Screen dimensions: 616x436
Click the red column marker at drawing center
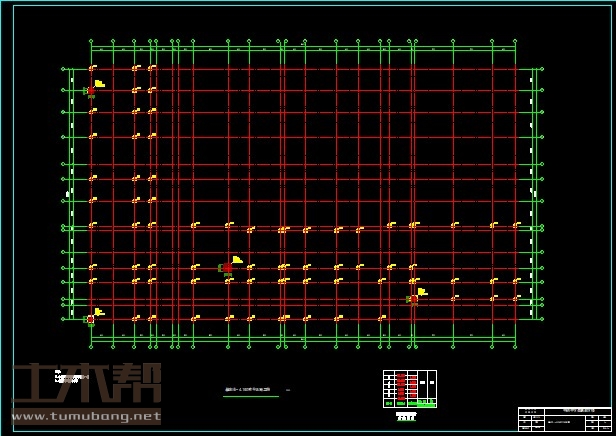coord(227,268)
